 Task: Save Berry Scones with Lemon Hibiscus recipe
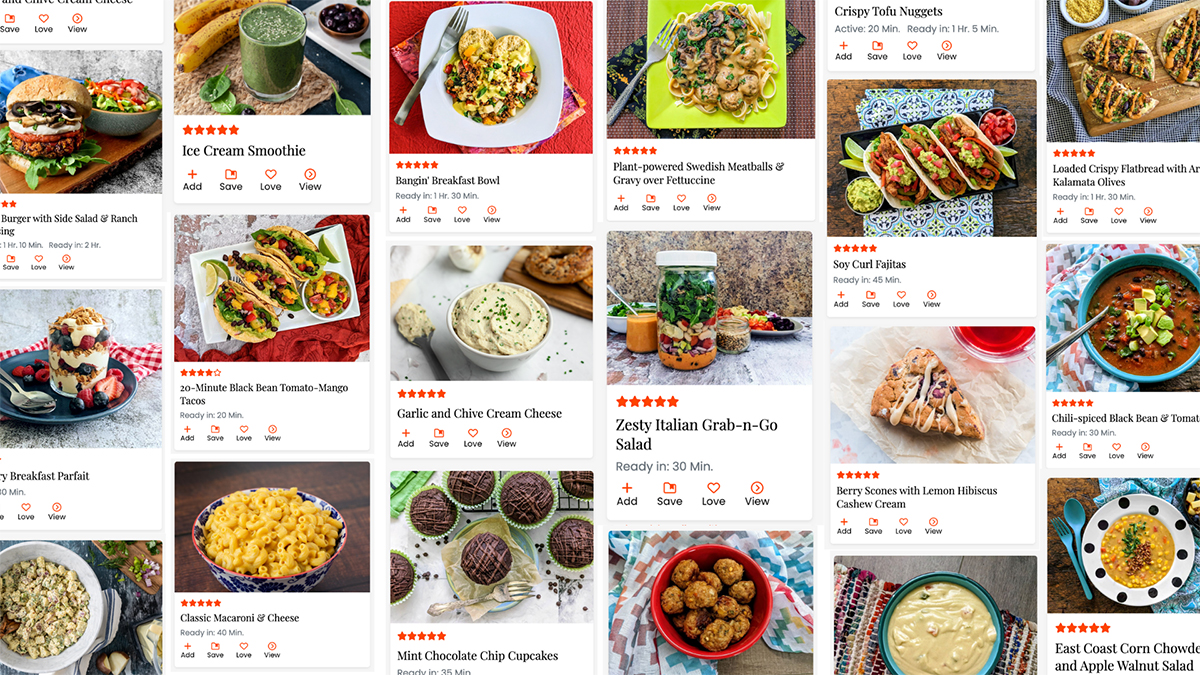pyautogui.click(x=873, y=526)
